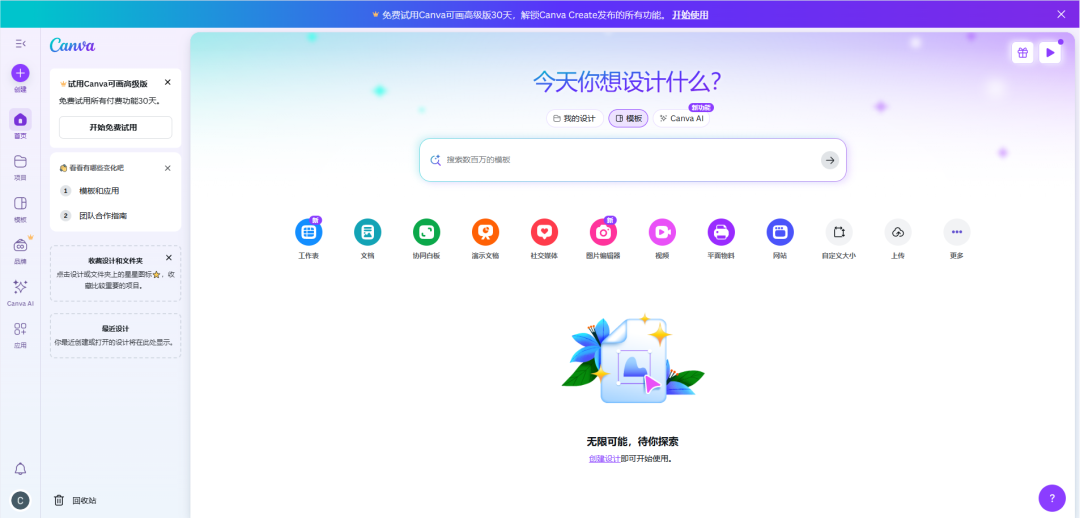Open Photo editor (图片编辑器)

(603, 232)
